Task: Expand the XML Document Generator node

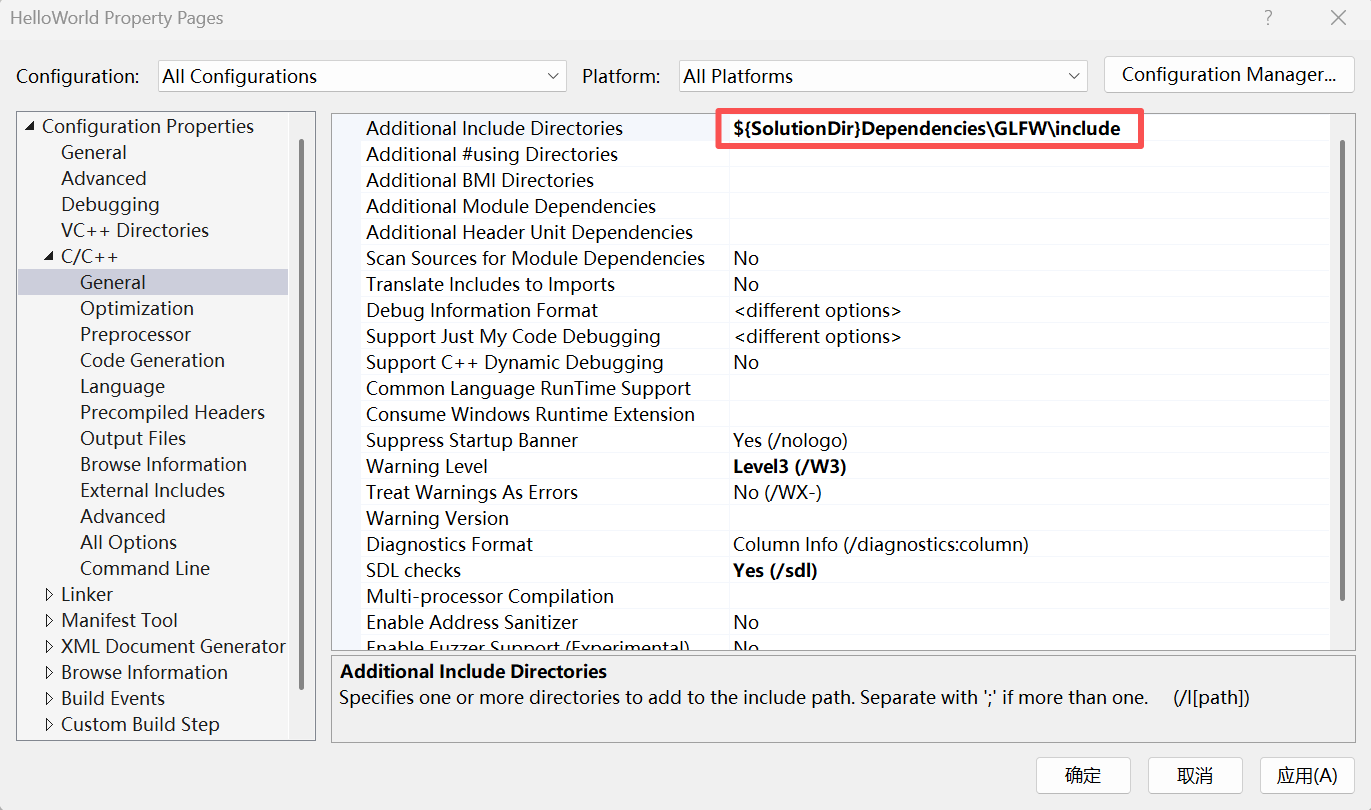Action: pyautogui.click(x=49, y=647)
